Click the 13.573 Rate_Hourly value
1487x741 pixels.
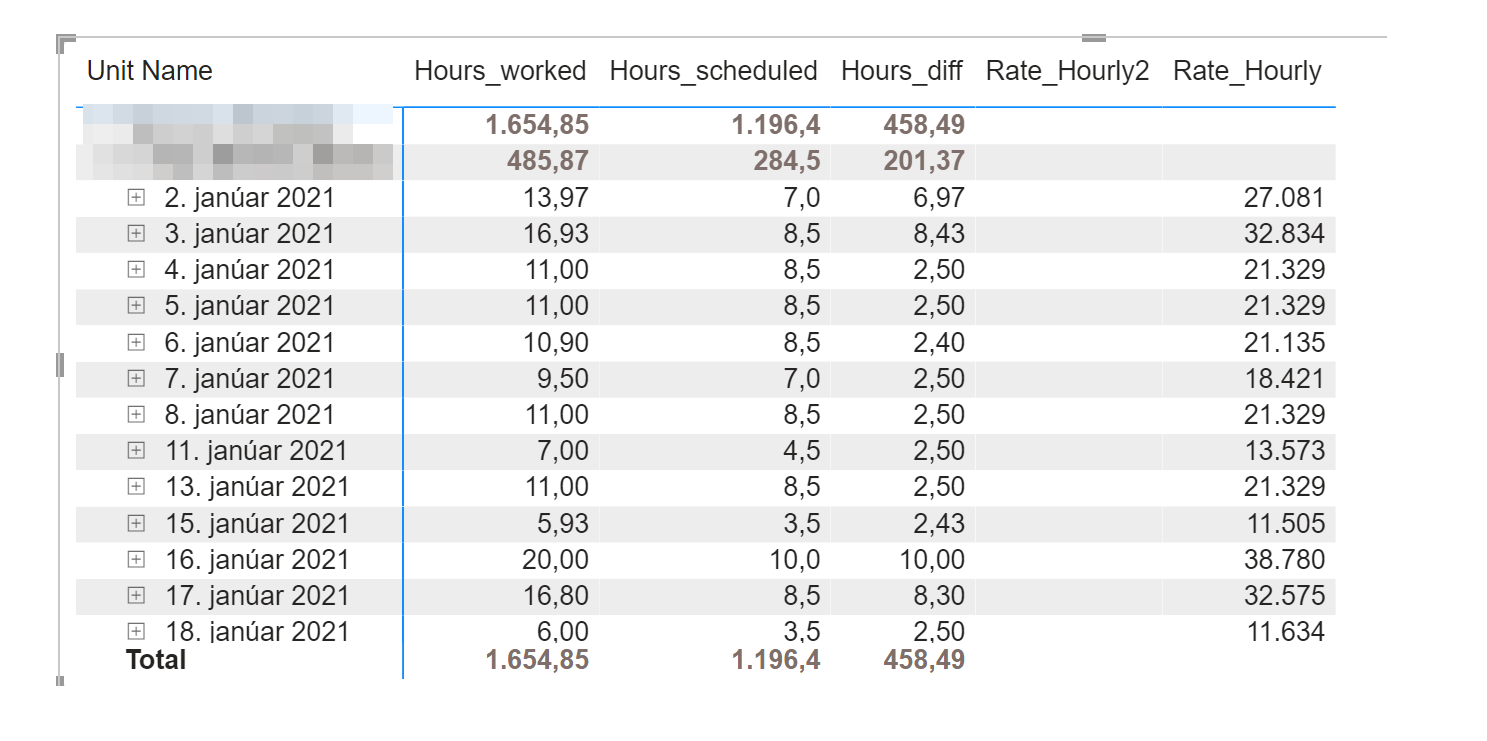[x=1284, y=451]
